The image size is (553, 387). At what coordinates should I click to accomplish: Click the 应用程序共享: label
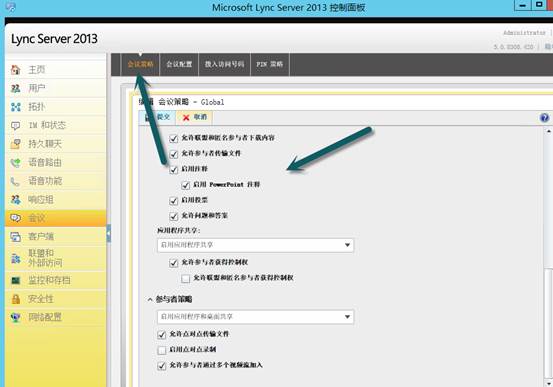(179, 230)
